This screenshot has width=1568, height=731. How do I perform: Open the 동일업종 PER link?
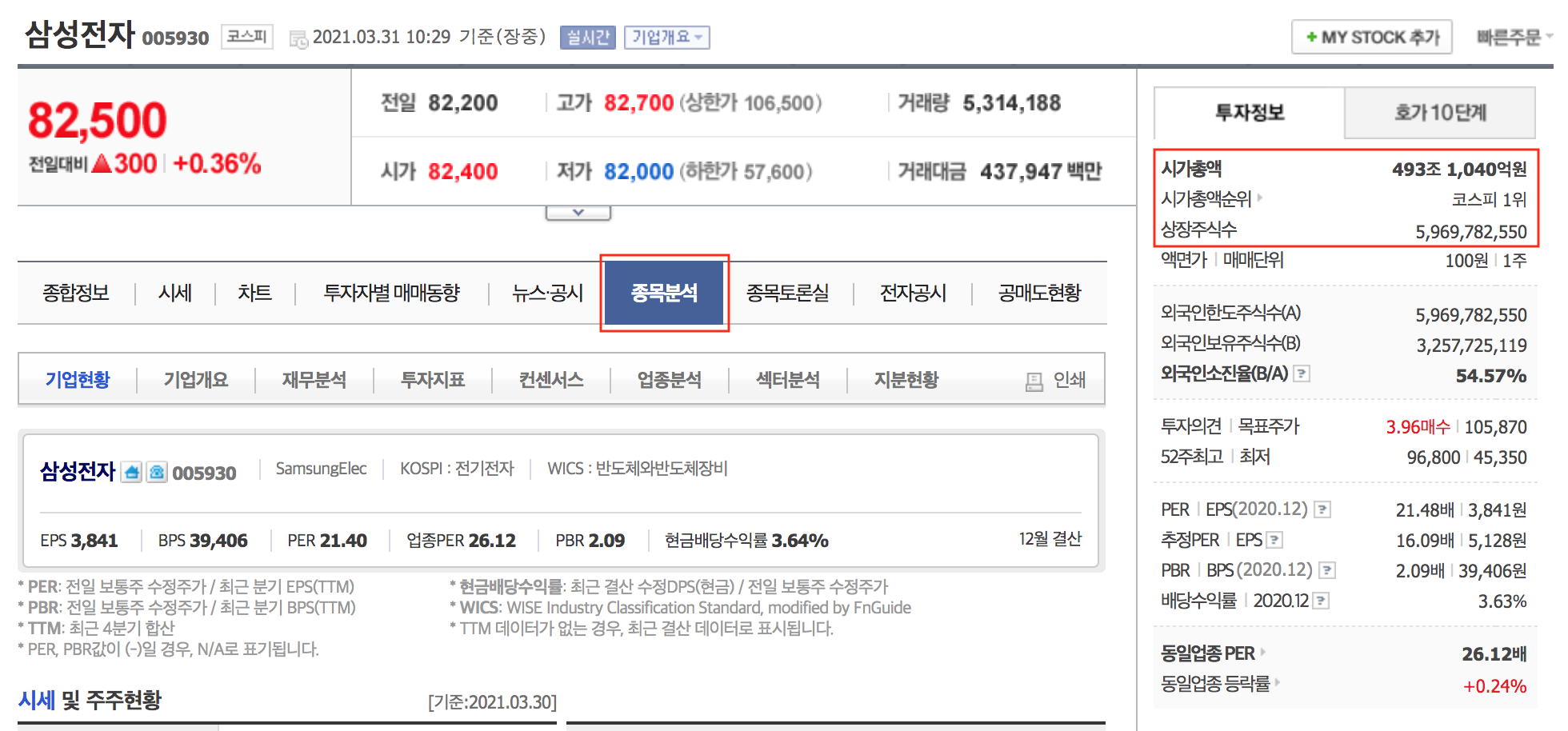pos(1210,653)
